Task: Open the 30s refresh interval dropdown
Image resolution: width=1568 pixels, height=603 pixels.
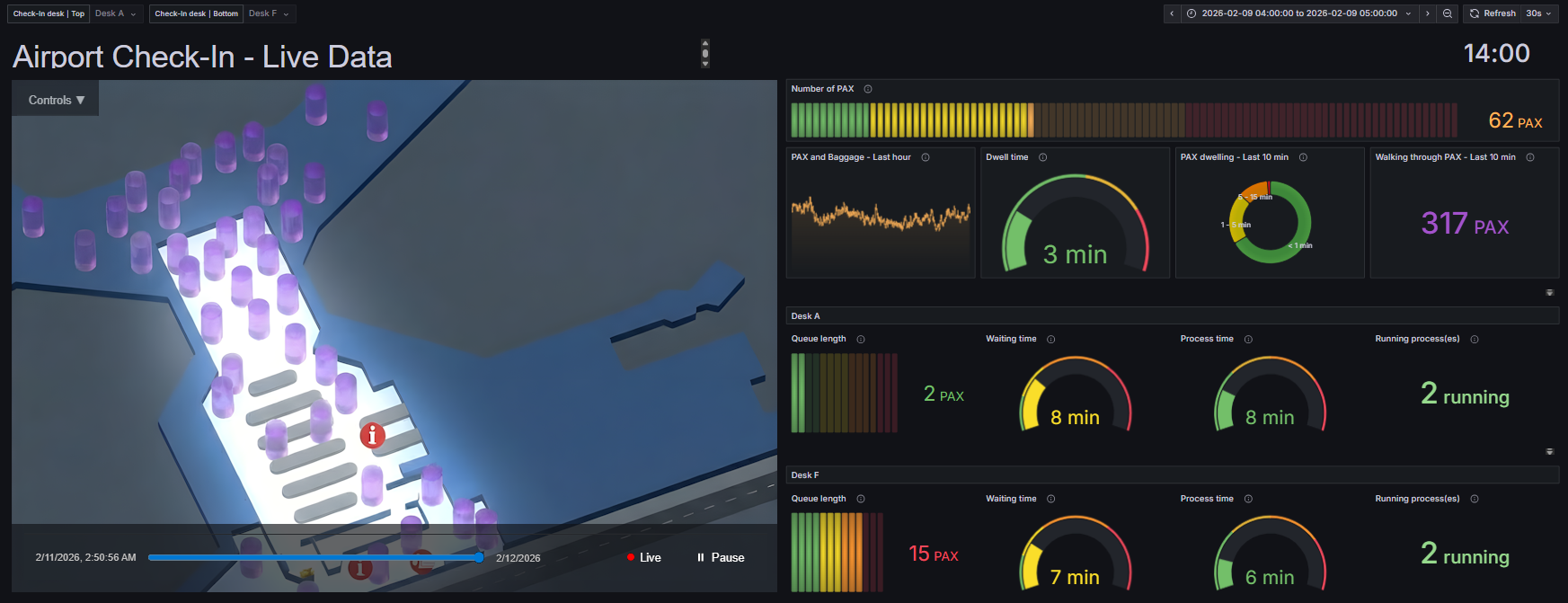Action: [x=1538, y=13]
